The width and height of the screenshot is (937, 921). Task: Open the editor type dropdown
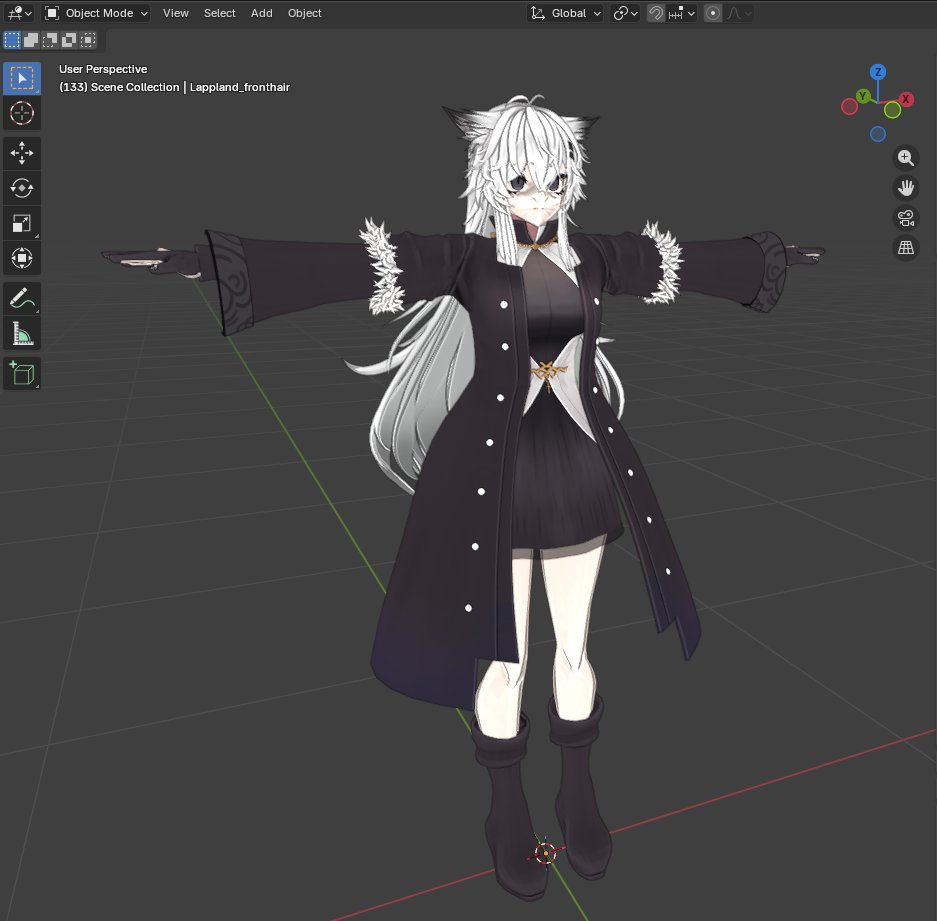click(20, 13)
